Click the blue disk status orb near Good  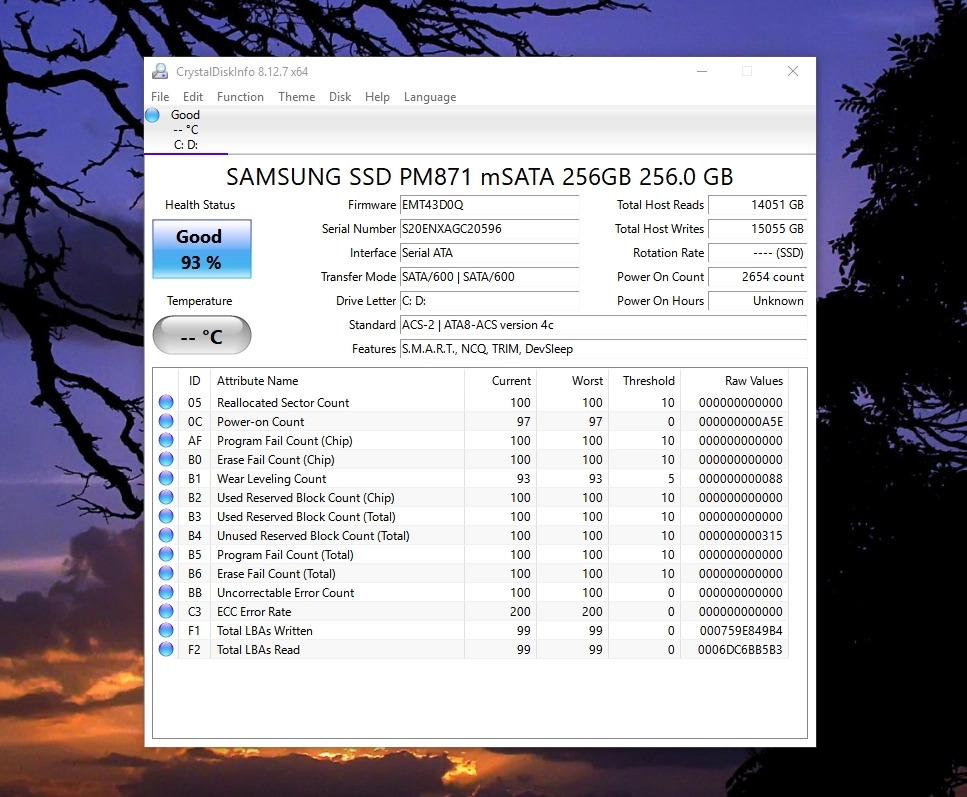coord(152,115)
